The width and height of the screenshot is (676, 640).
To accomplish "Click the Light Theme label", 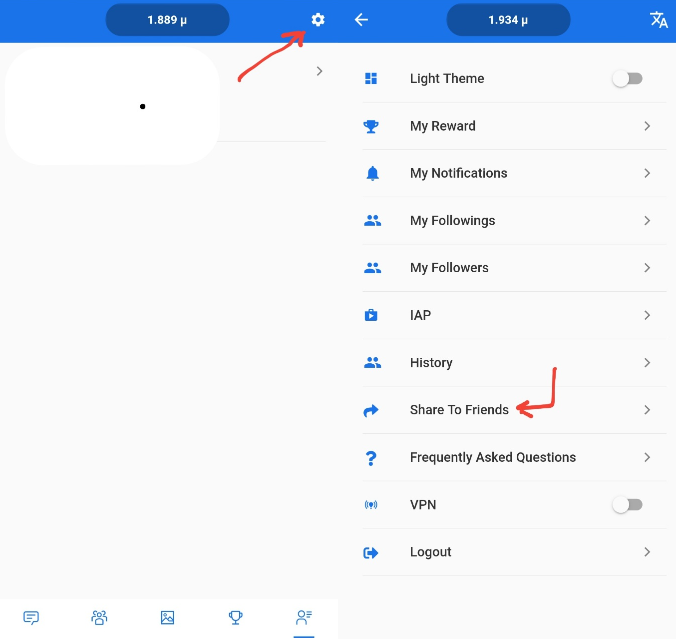I will point(447,78).
